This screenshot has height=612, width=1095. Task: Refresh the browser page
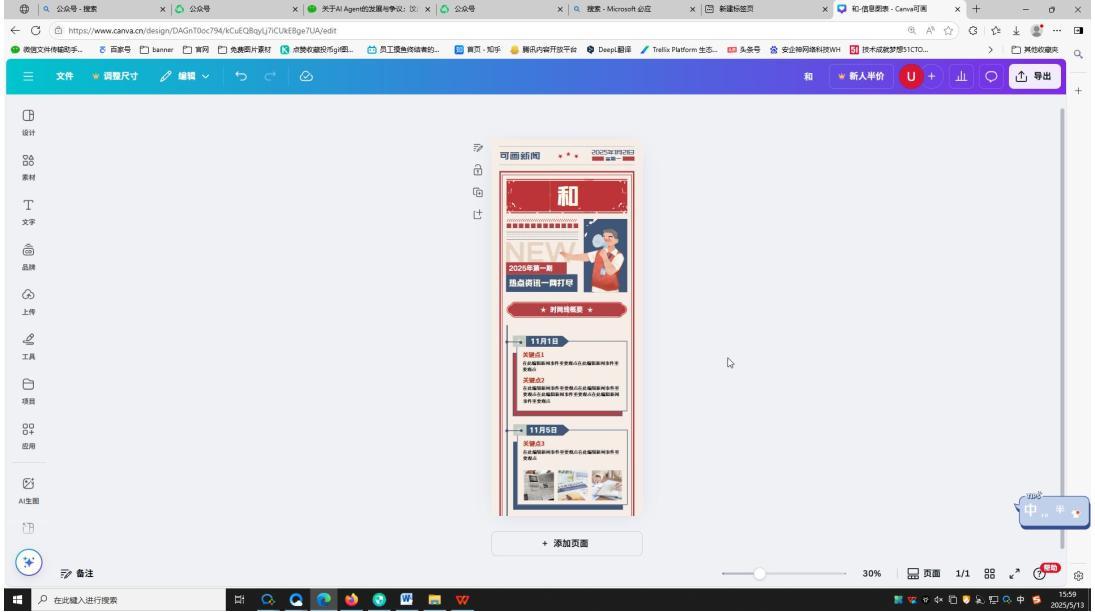click(x=36, y=30)
